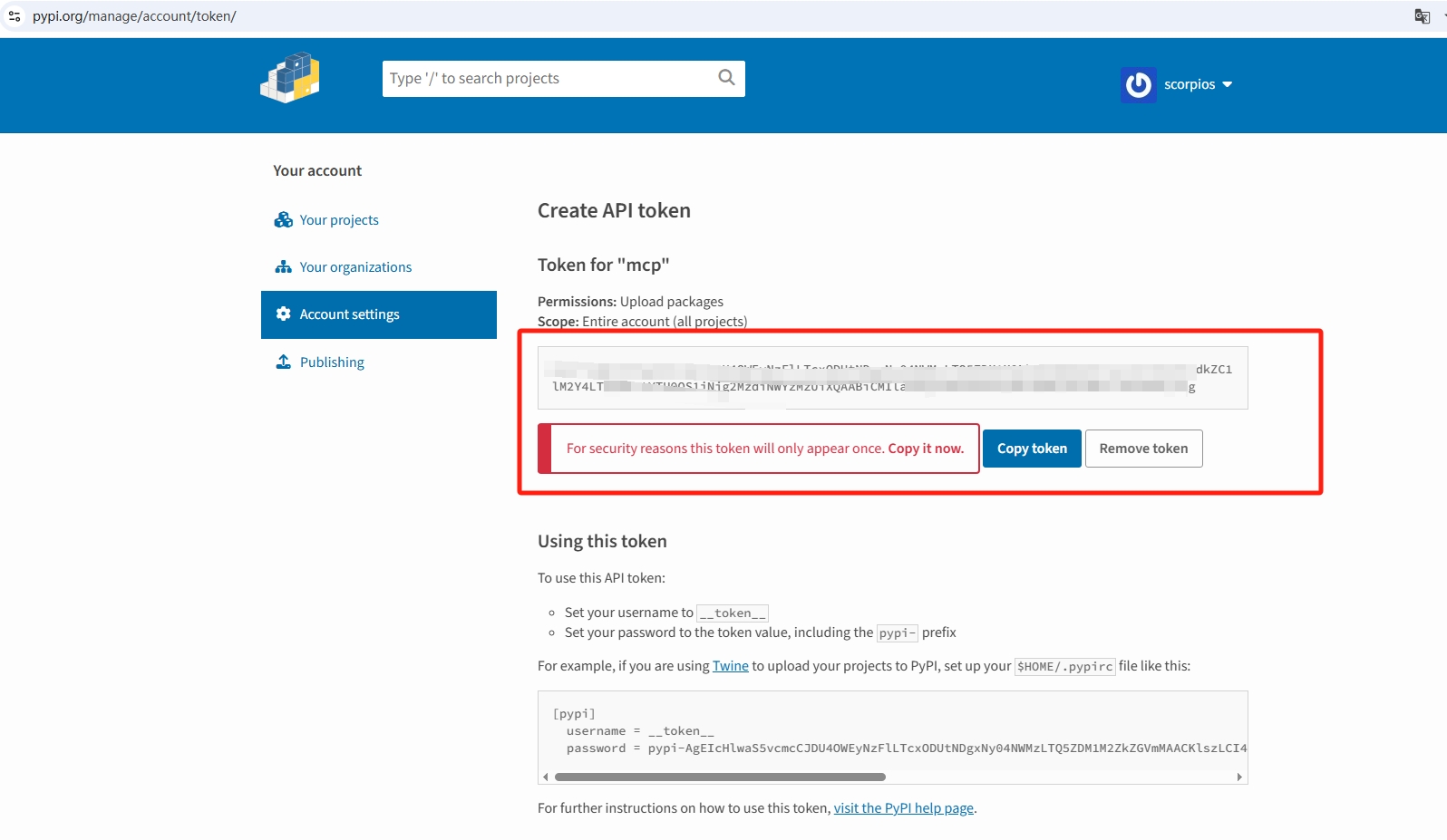
Task: Click the Your projects cubes icon
Action: coord(284,220)
